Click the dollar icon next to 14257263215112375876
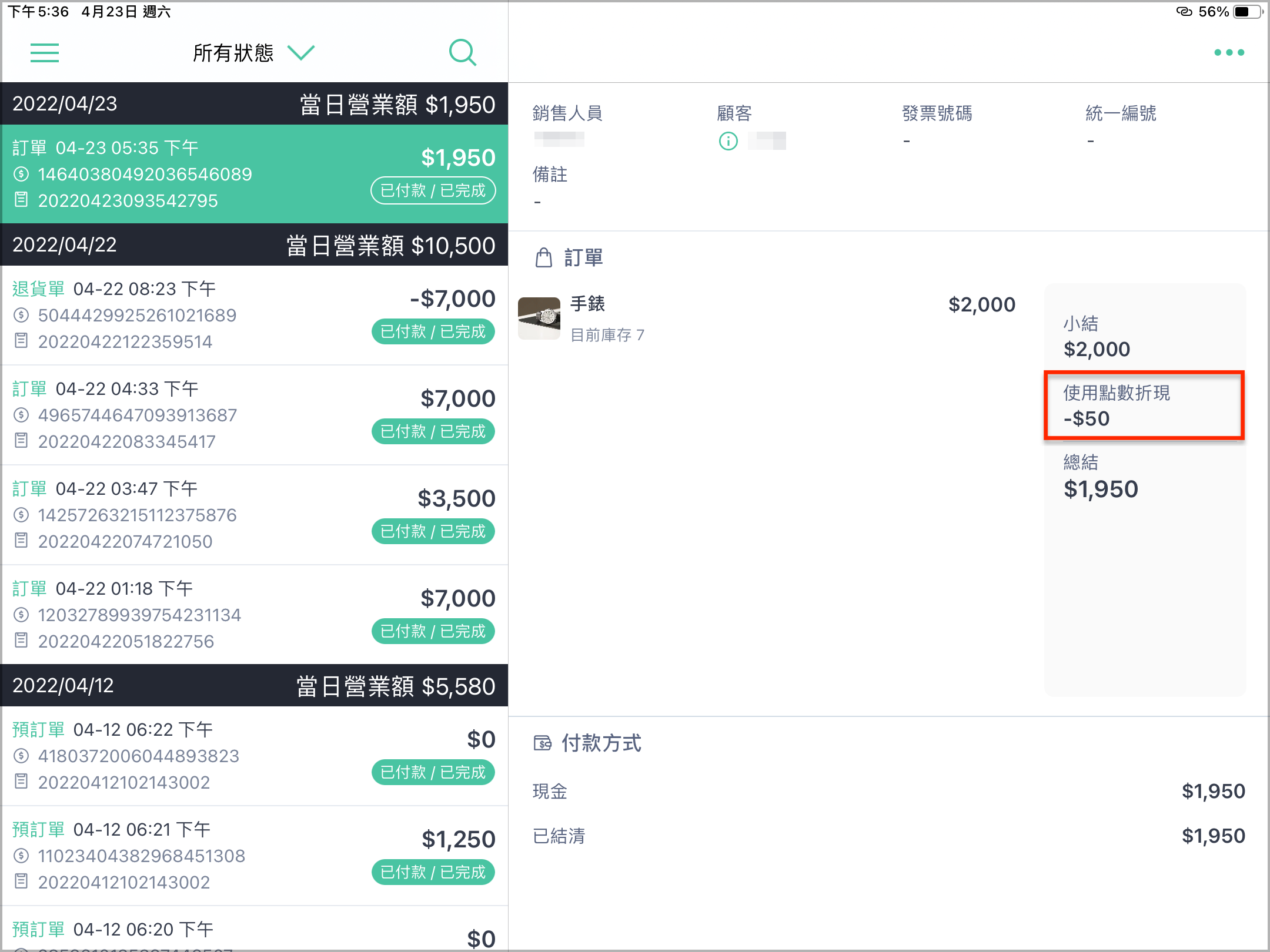This screenshot has height=952, width=1270. [x=21, y=515]
